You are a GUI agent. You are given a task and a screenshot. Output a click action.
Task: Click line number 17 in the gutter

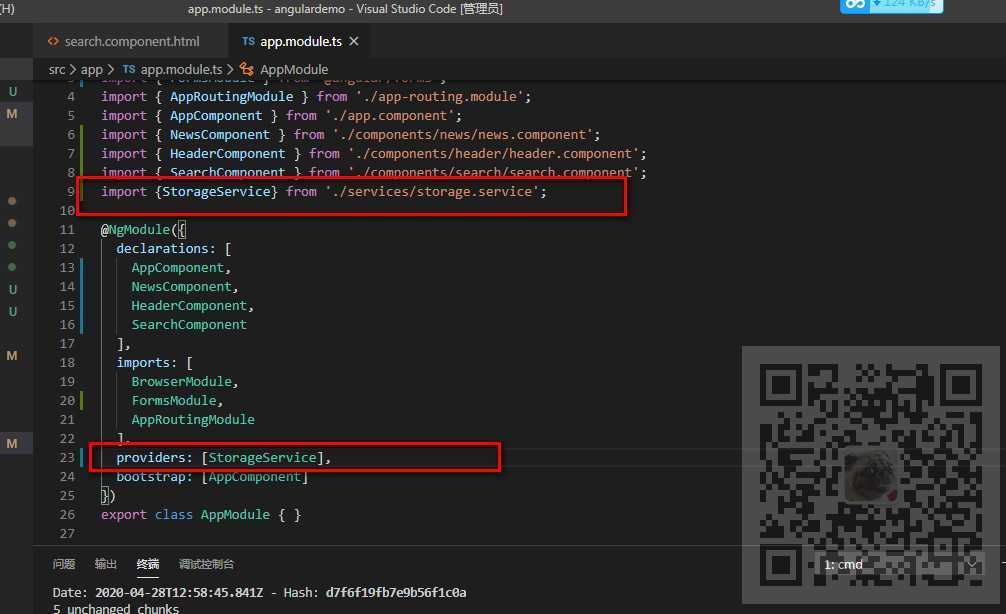click(67, 344)
